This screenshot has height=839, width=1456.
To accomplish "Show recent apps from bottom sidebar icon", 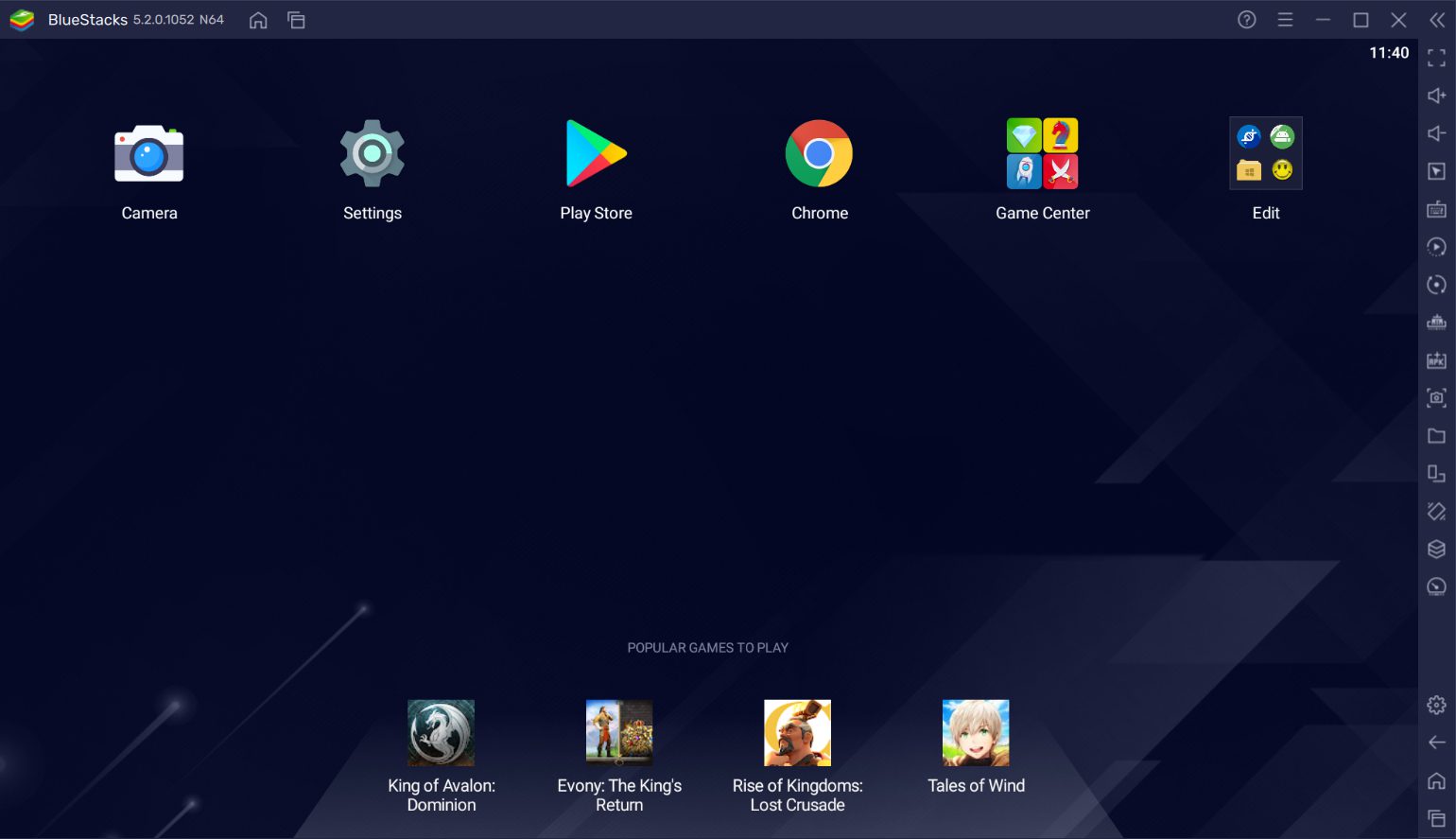I will (1436, 818).
